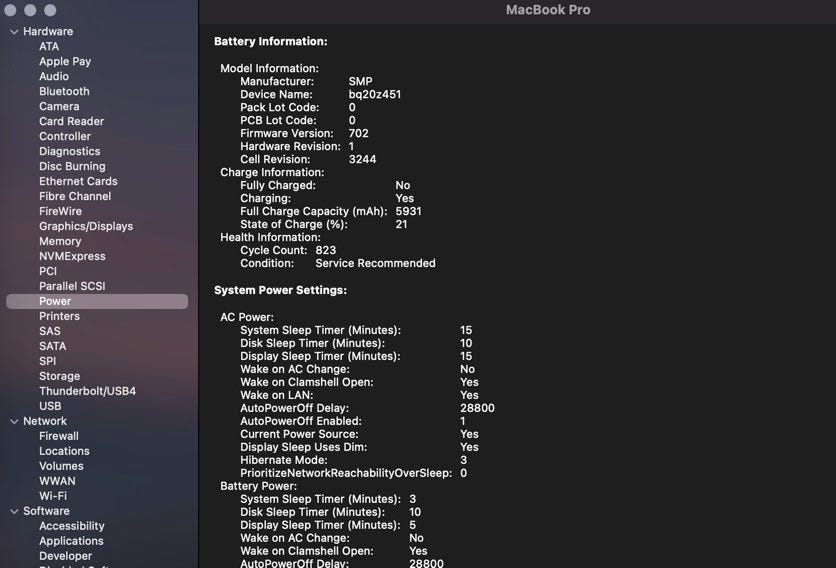Click AC Power AutoPowerOff Delay 28800

(477, 408)
